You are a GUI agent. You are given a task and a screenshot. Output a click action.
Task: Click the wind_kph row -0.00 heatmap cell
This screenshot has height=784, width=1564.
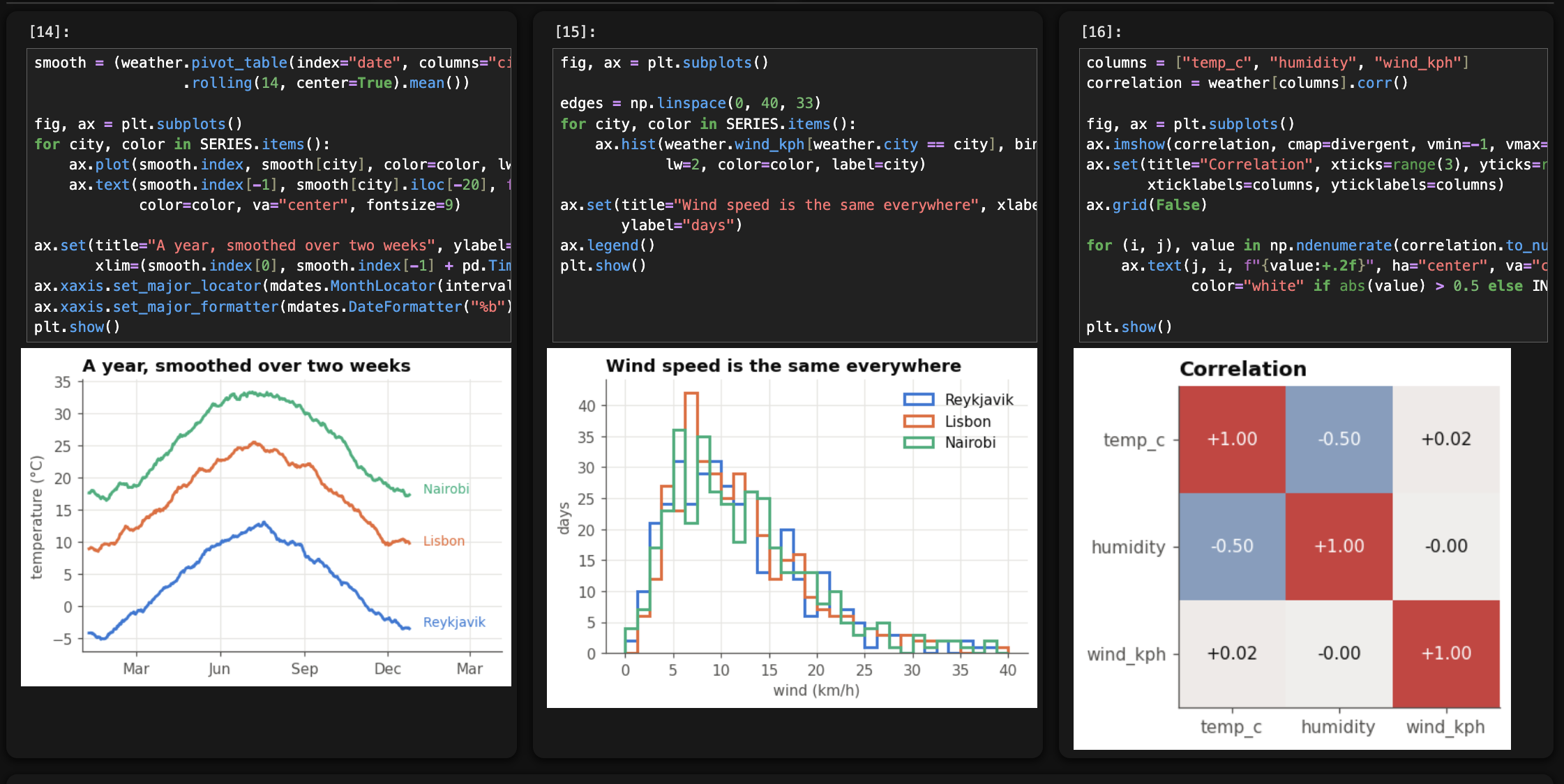coord(1339,654)
